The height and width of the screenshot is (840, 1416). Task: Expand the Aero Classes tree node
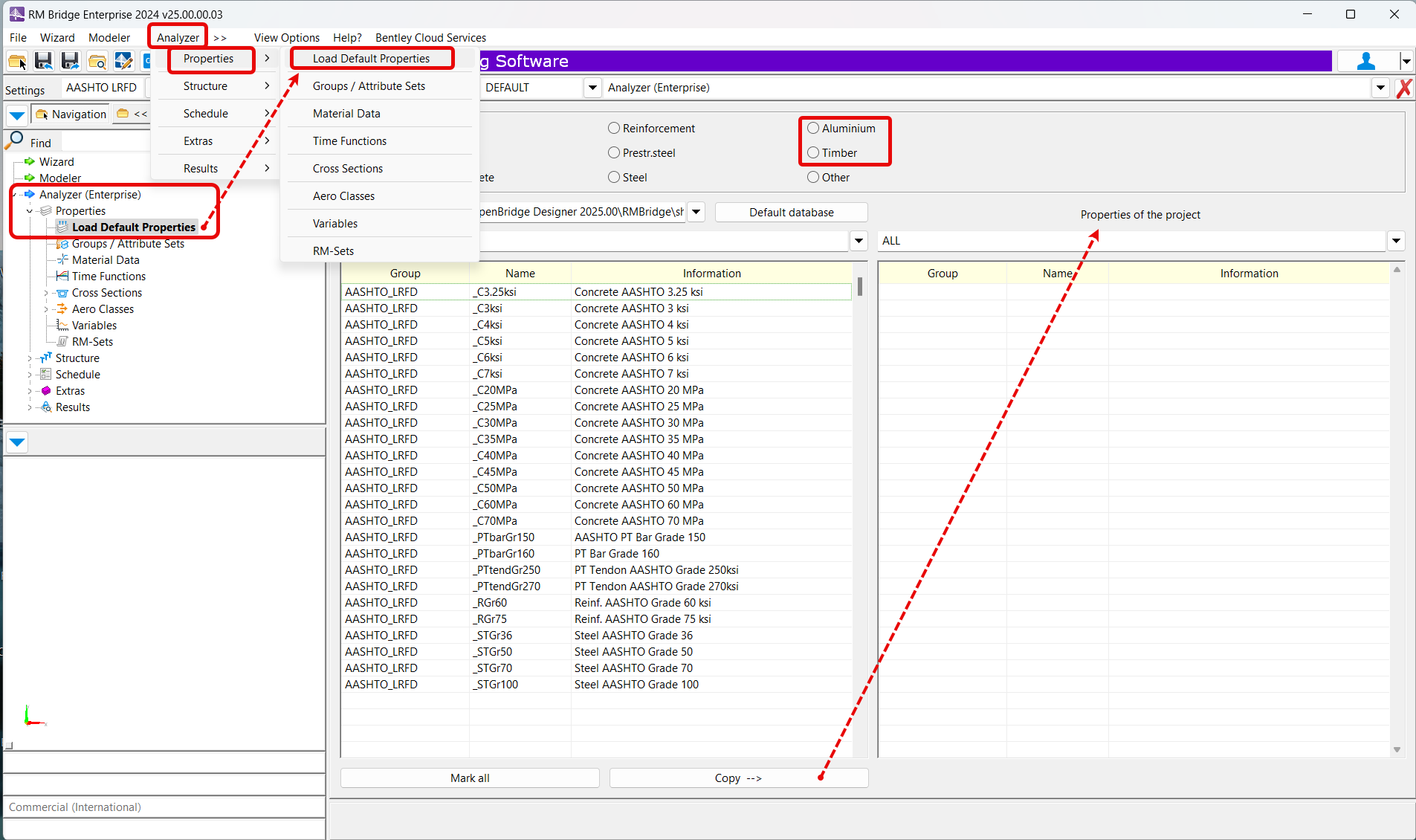click(46, 309)
